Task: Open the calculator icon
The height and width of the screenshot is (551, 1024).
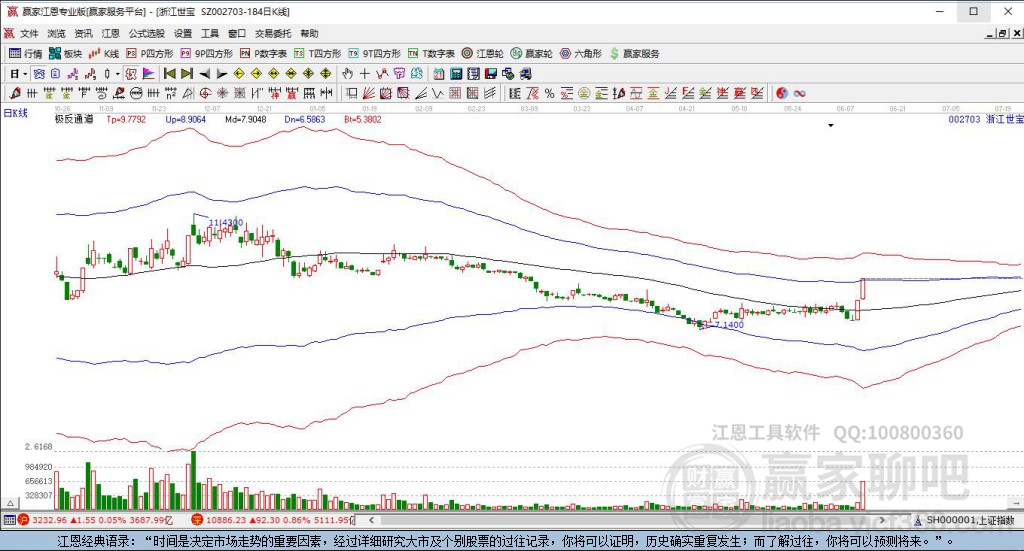Action: [456, 74]
